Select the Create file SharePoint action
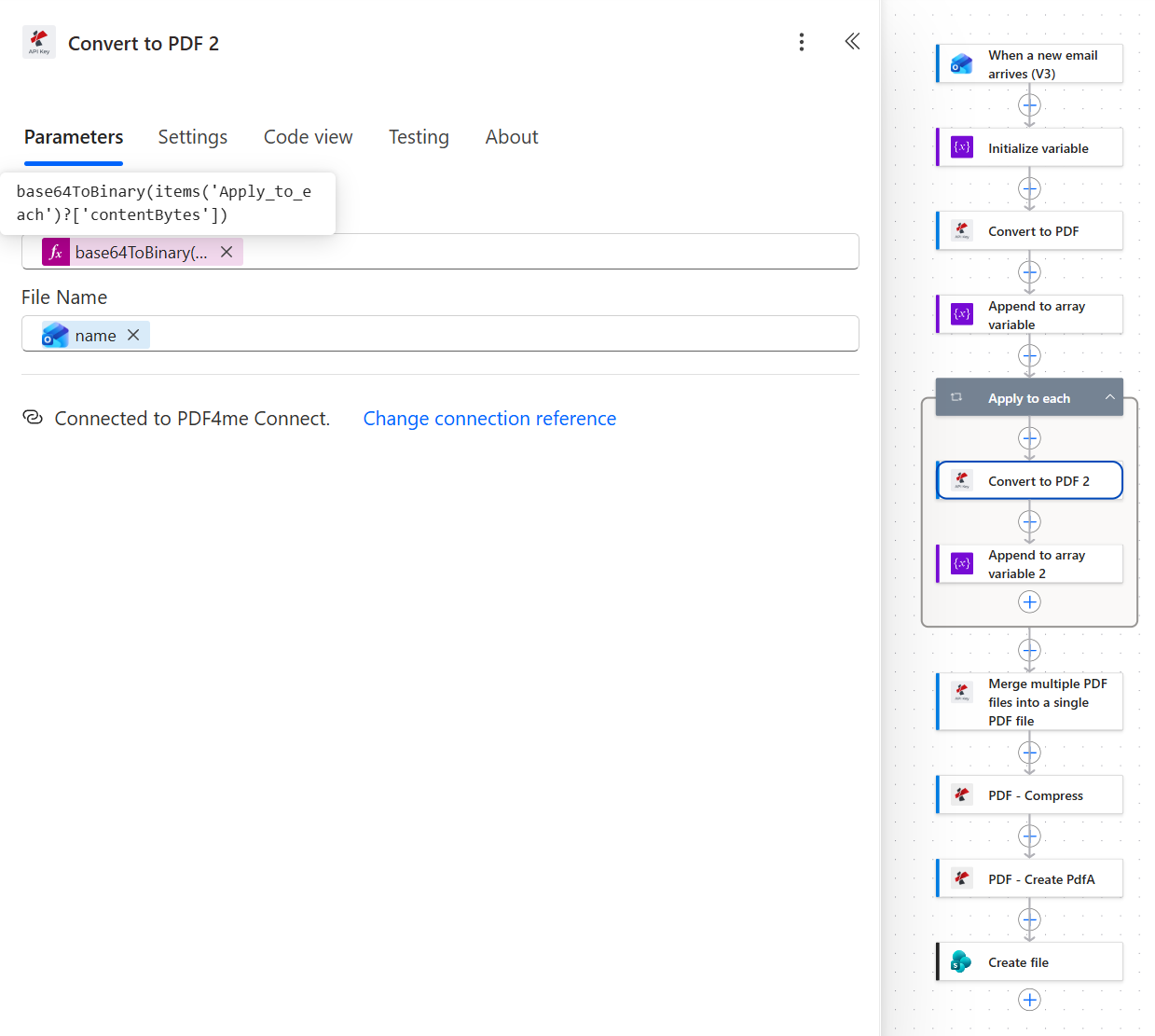The width and height of the screenshot is (1155, 1036). 1029,962
